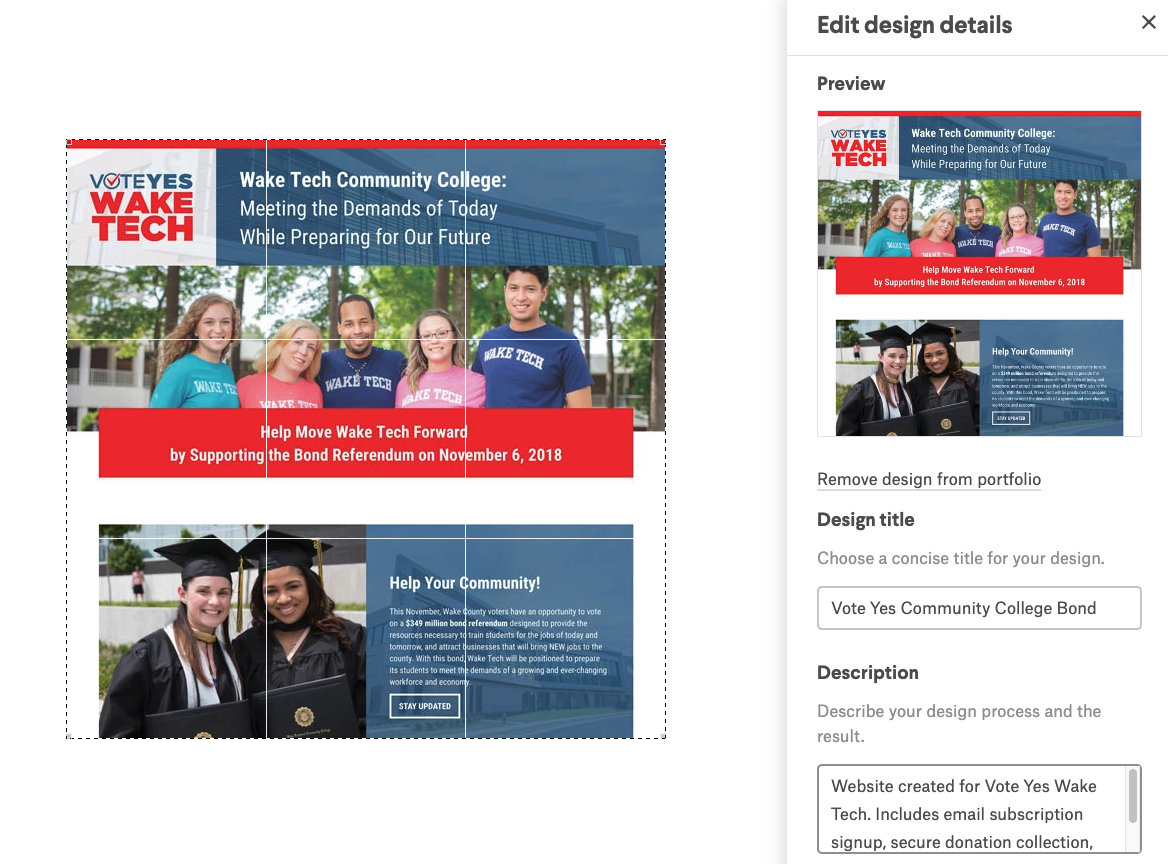Click the Help Your Community! heading
Viewport: 1168px width, 864px height.
coord(465,583)
